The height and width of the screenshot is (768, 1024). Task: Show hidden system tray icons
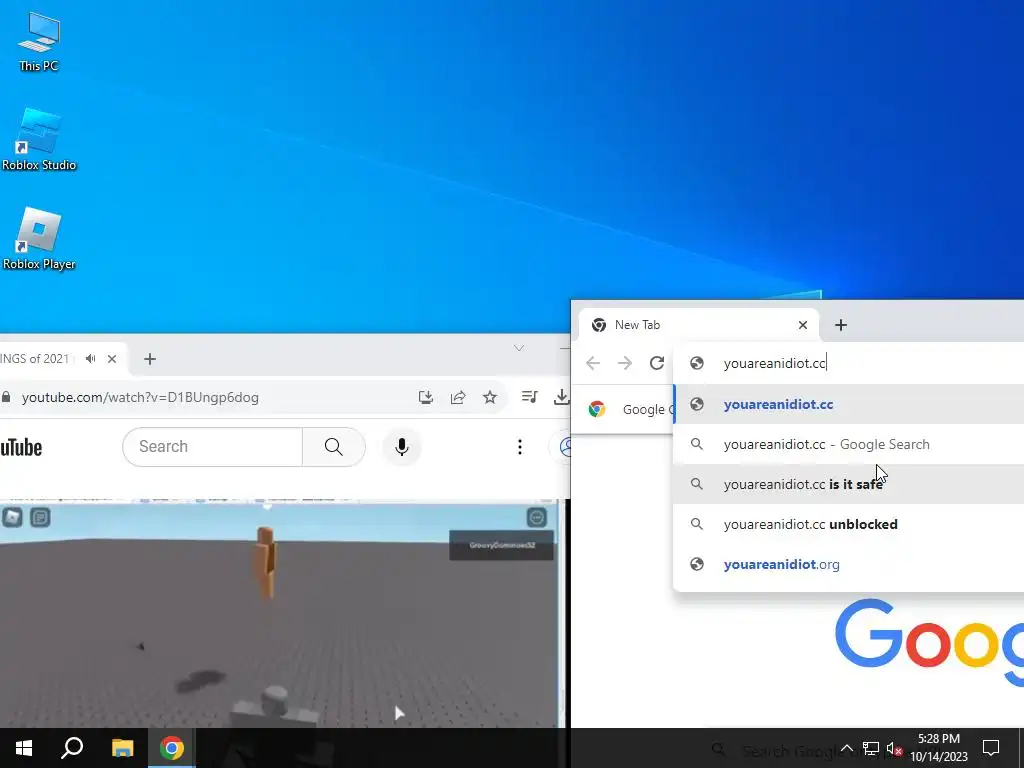[846, 748]
